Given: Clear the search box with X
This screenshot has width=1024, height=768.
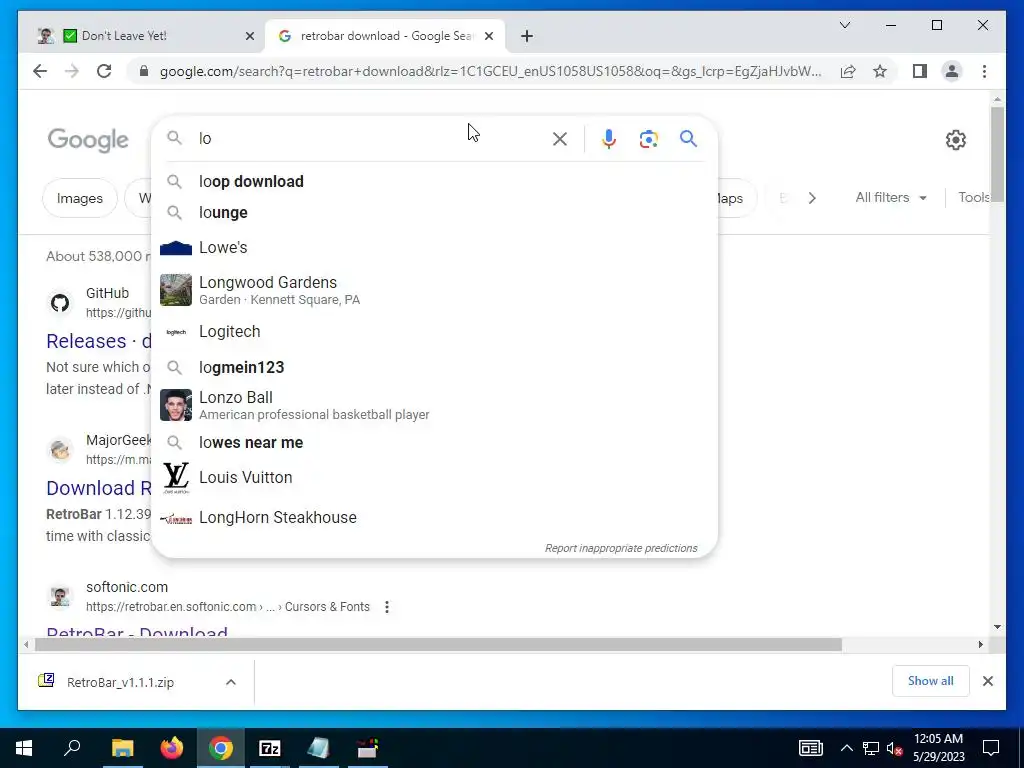Looking at the screenshot, I should click(x=560, y=139).
